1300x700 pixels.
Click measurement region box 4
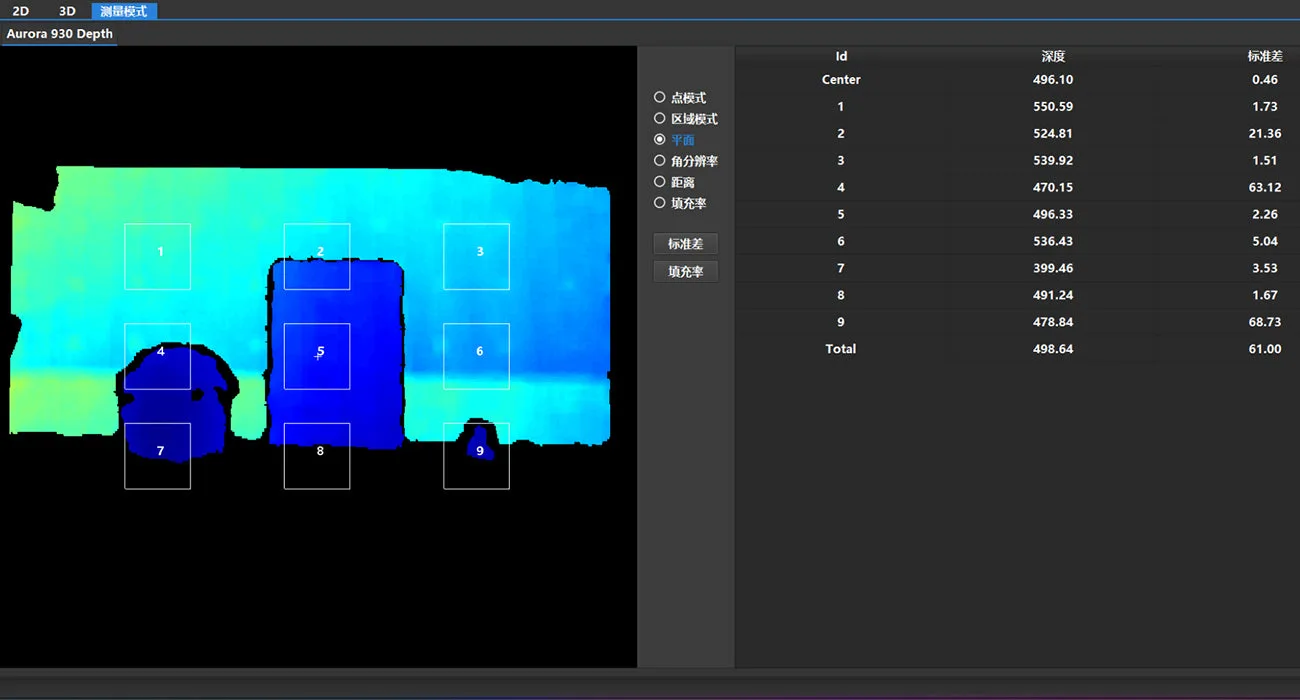click(157, 356)
